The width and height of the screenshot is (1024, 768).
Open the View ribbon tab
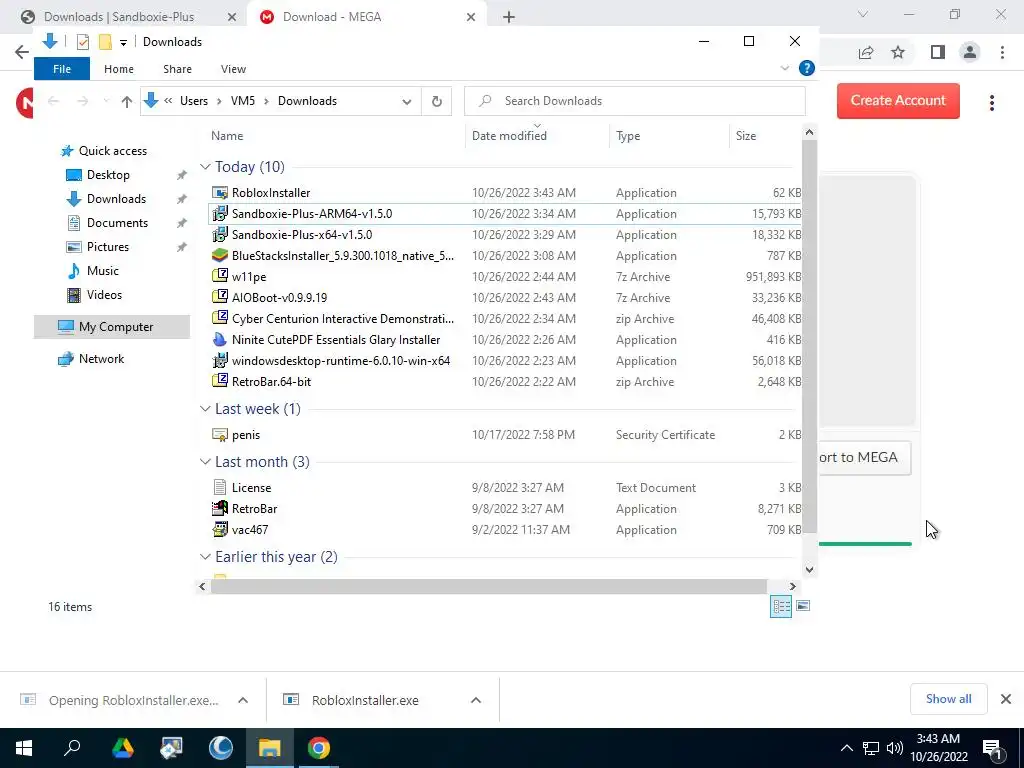233,69
